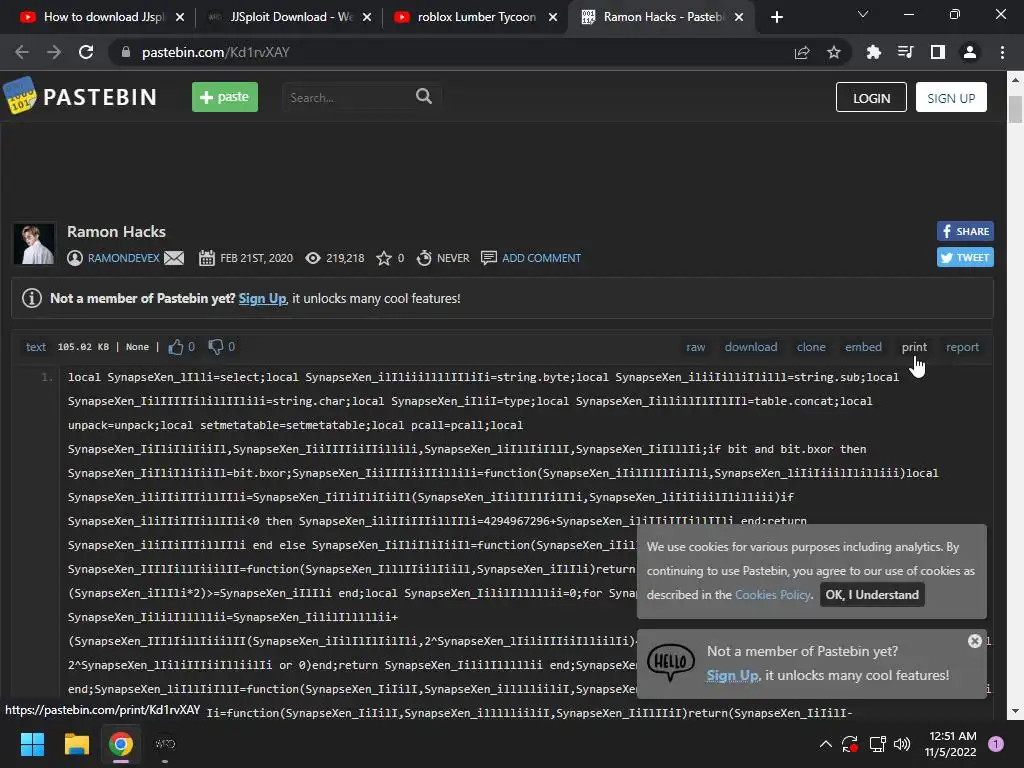Open the media control icon

tap(905, 52)
